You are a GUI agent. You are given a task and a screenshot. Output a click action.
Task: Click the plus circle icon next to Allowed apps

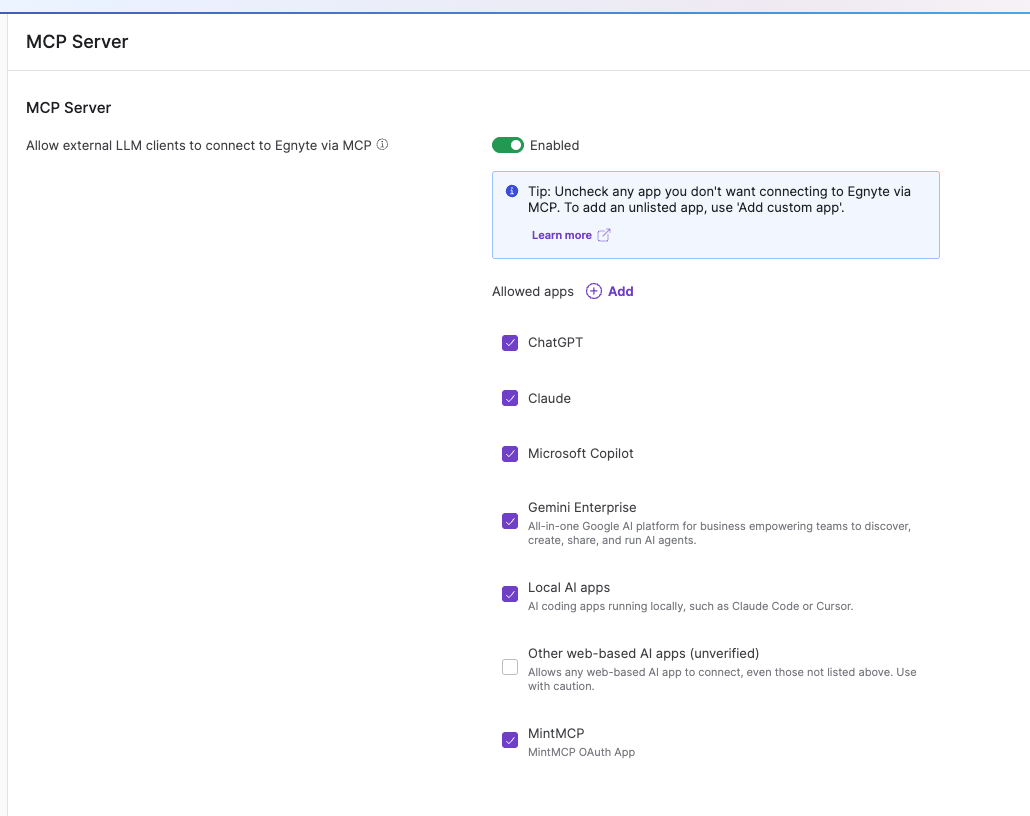(593, 291)
